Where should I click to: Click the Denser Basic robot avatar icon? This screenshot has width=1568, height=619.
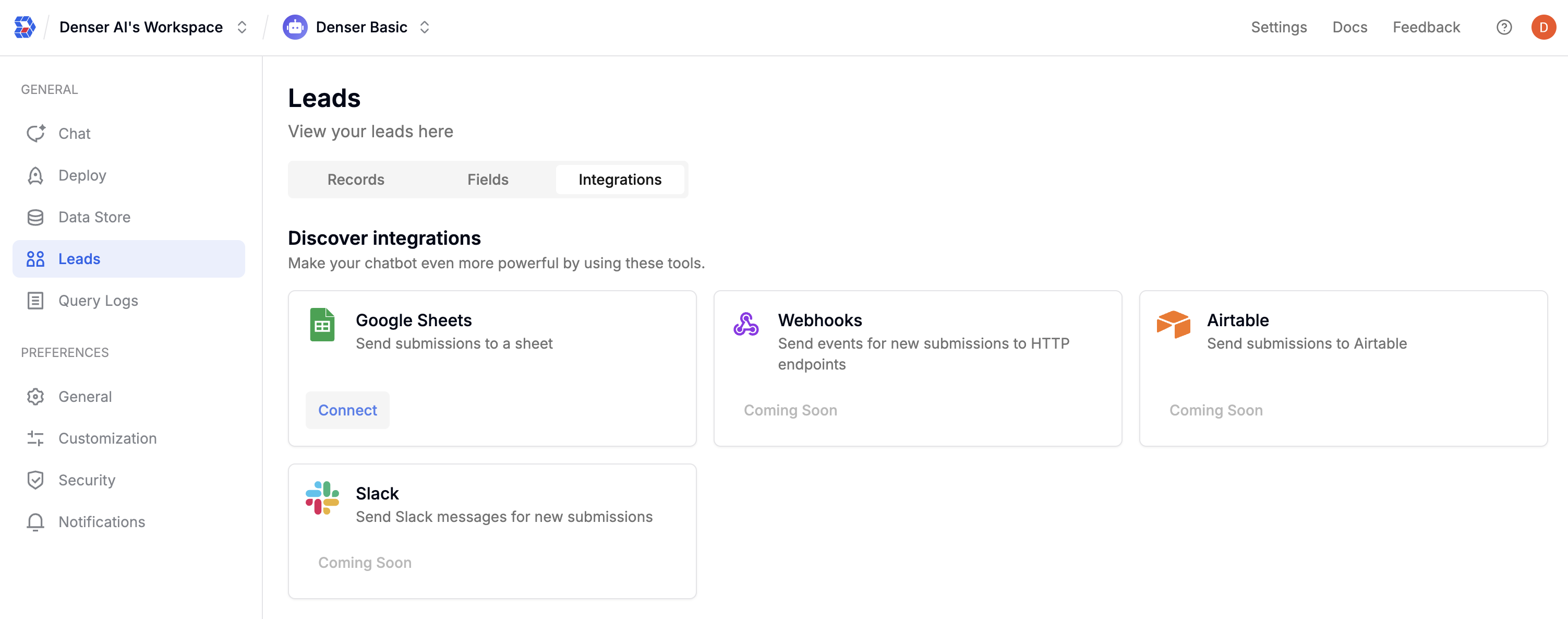(x=295, y=28)
